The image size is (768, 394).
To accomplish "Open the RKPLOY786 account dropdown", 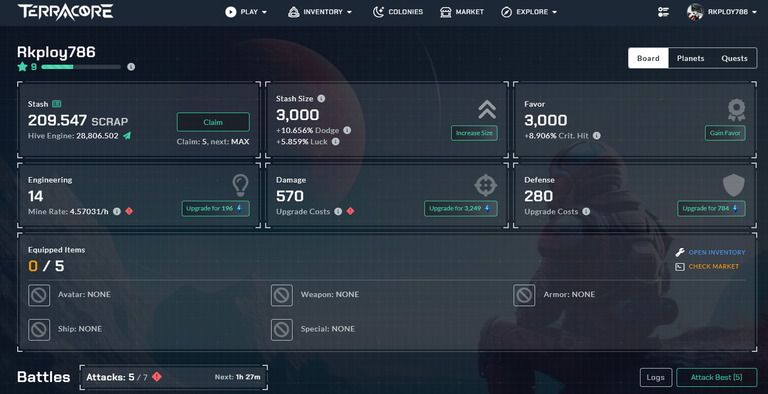I will coord(722,12).
